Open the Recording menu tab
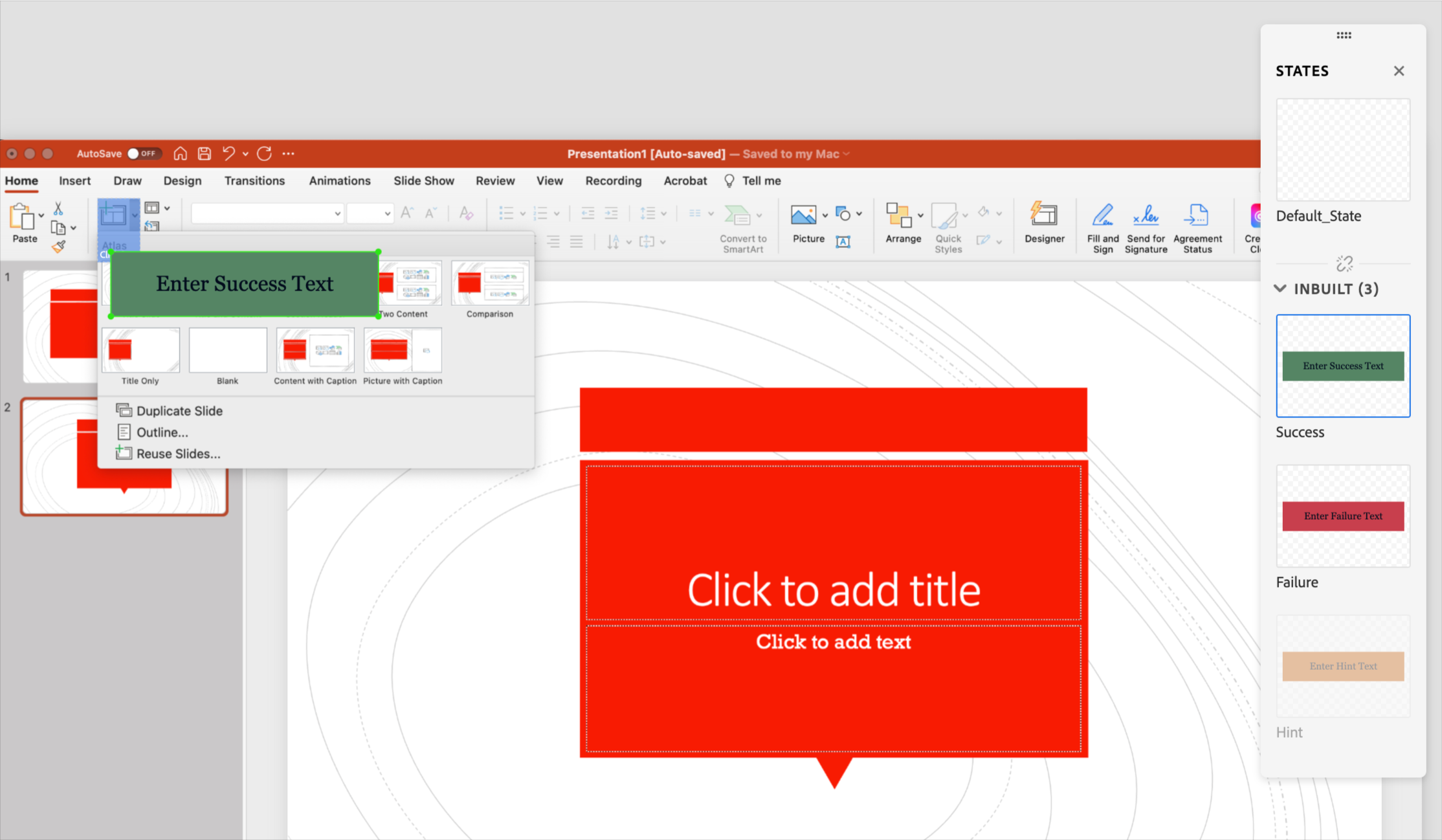This screenshot has width=1442, height=840. (612, 181)
